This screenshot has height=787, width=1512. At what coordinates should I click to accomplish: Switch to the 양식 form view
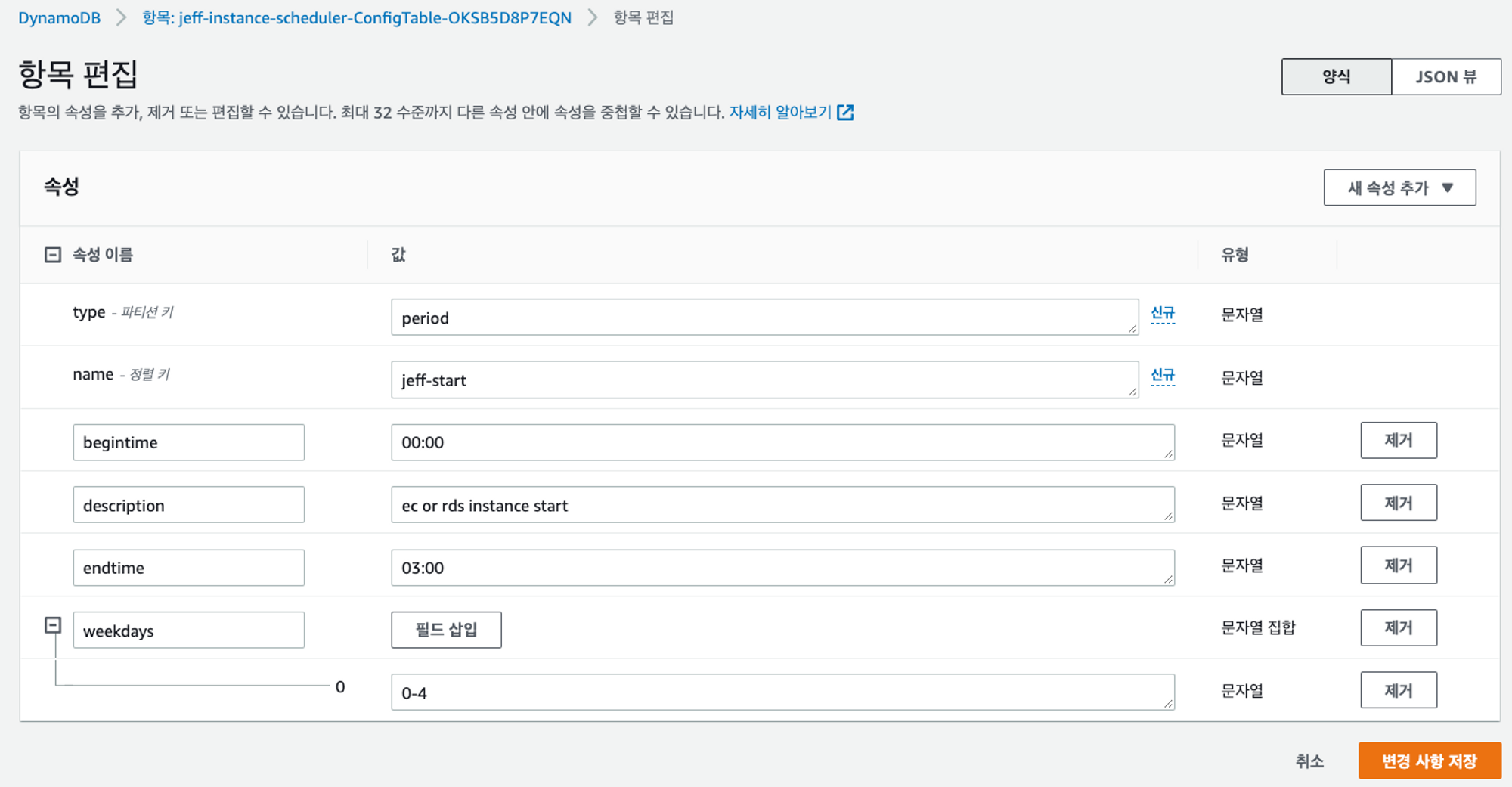click(1336, 76)
